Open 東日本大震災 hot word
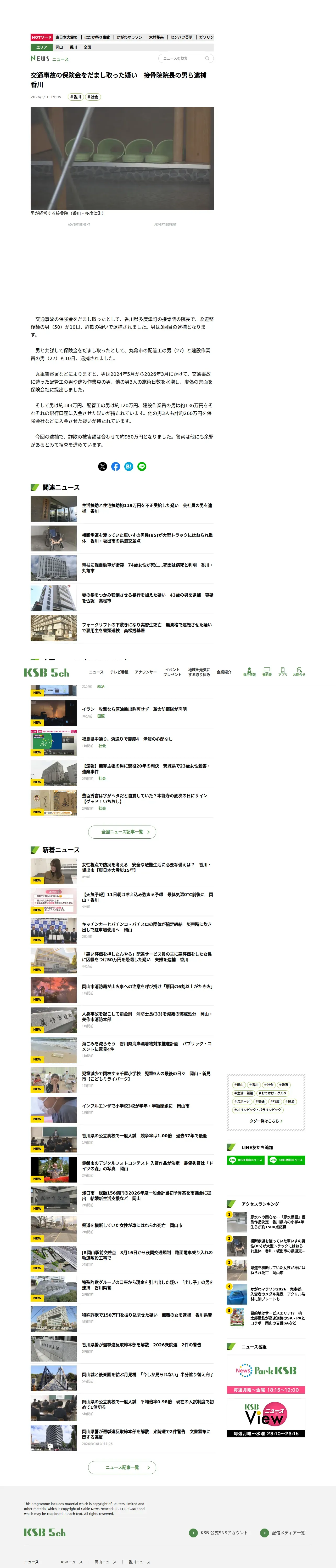 tap(66, 37)
